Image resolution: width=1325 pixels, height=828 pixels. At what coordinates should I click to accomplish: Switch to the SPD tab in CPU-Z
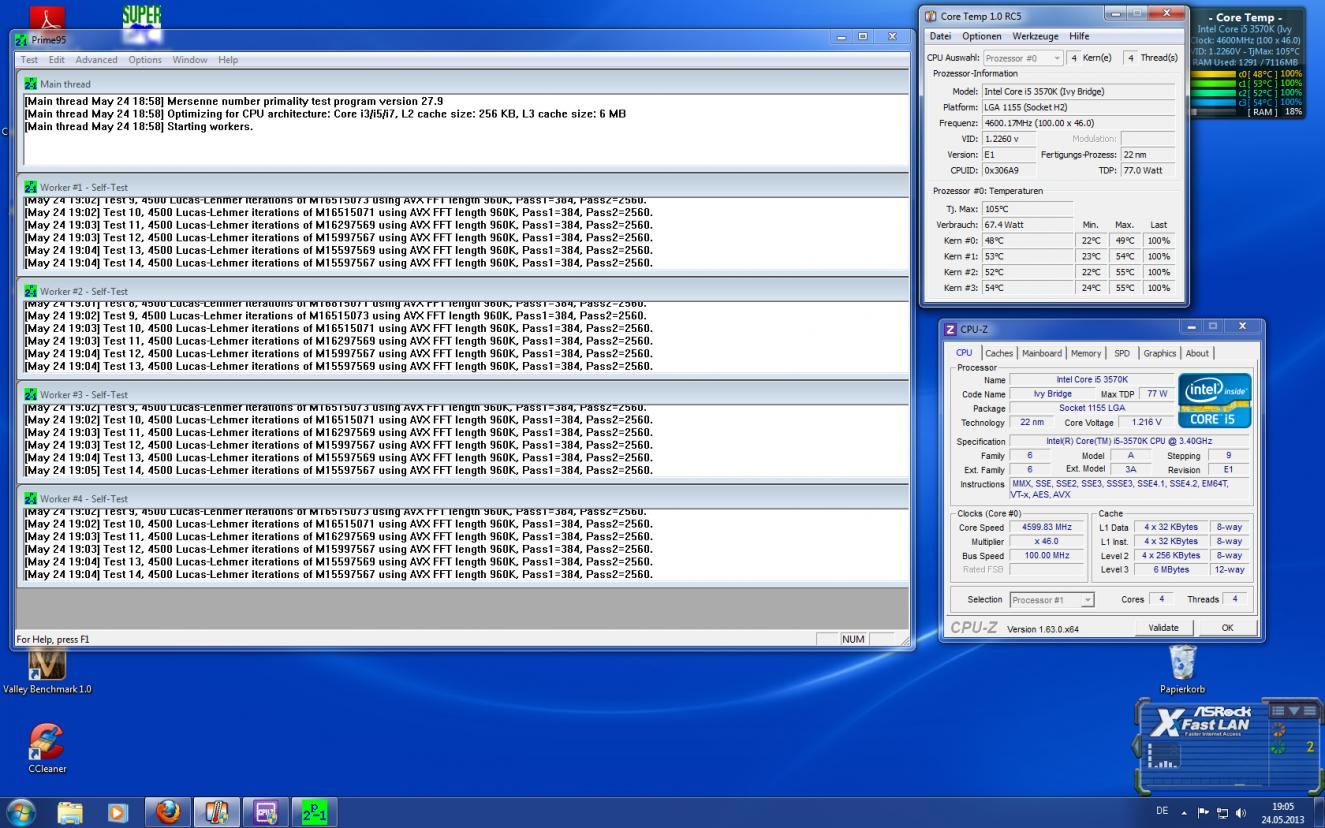1122,353
